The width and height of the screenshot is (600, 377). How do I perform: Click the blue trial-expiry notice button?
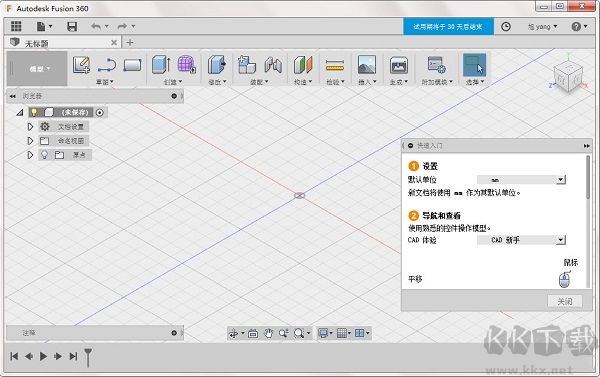448,26
